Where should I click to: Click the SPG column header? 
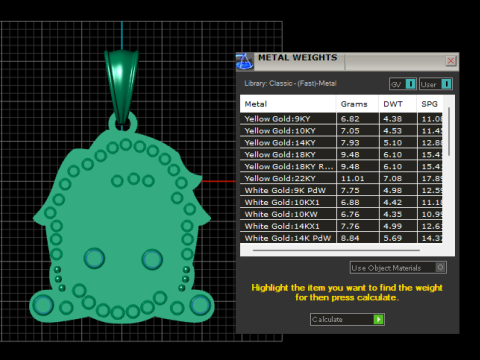click(430, 104)
